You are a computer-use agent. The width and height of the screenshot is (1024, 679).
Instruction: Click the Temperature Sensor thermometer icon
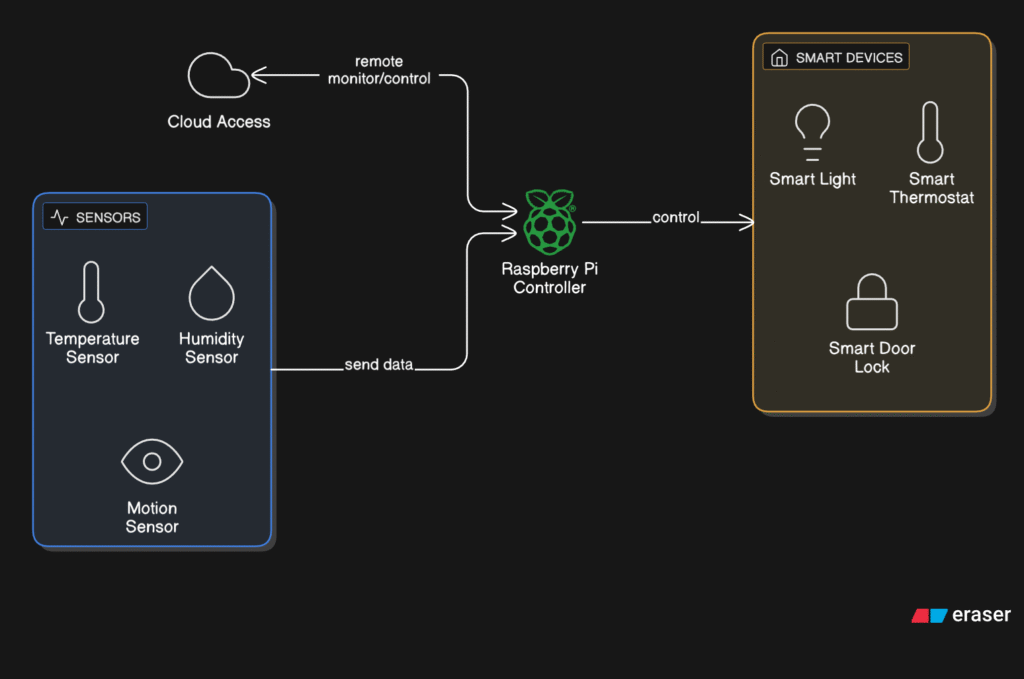click(x=91, y=292)
